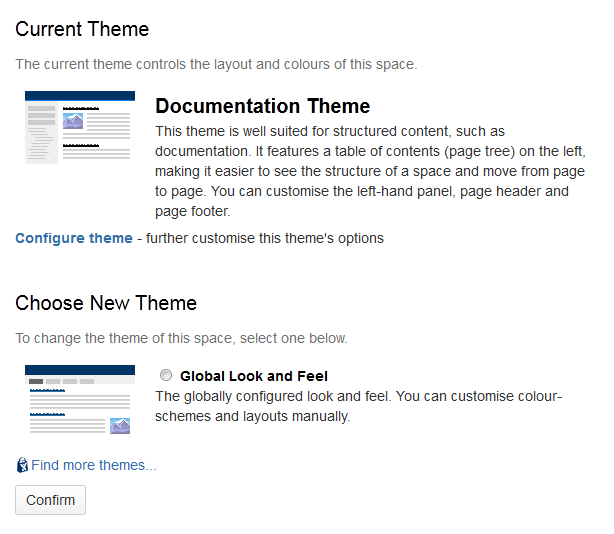Click the dark blue header bar in Documentation preview
Image resolution: width=614 pixels, height=534 pixels.
click(80, 96)
